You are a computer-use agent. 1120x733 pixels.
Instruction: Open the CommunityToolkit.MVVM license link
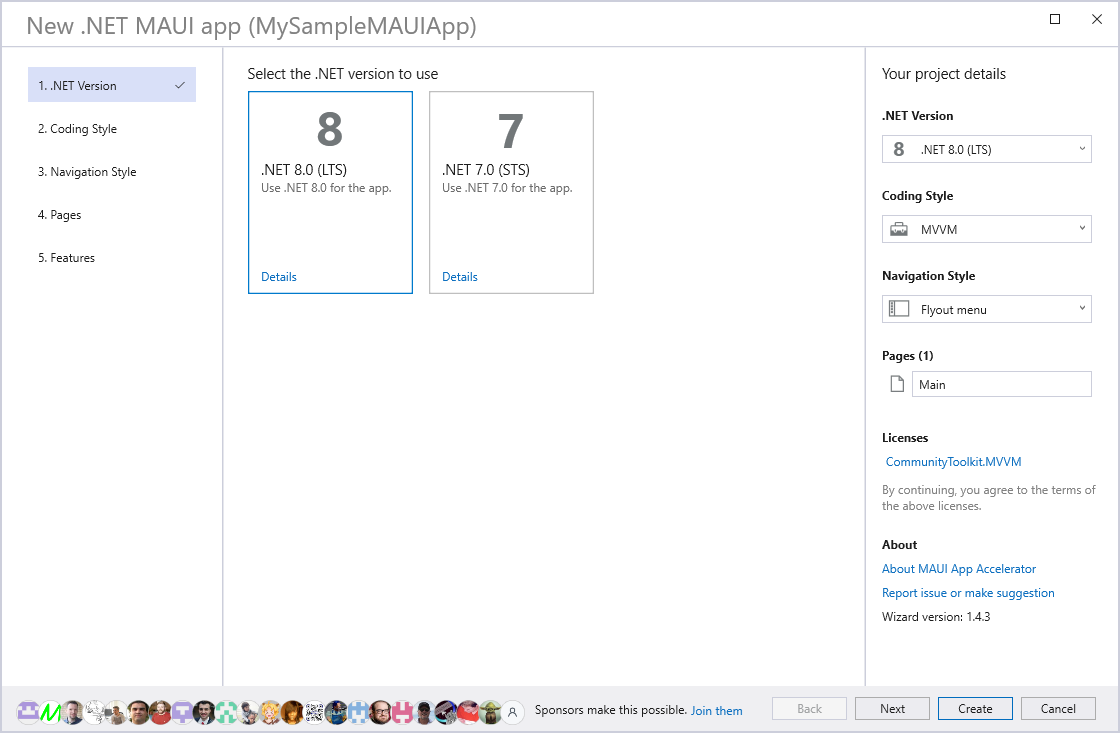point(953,462)
